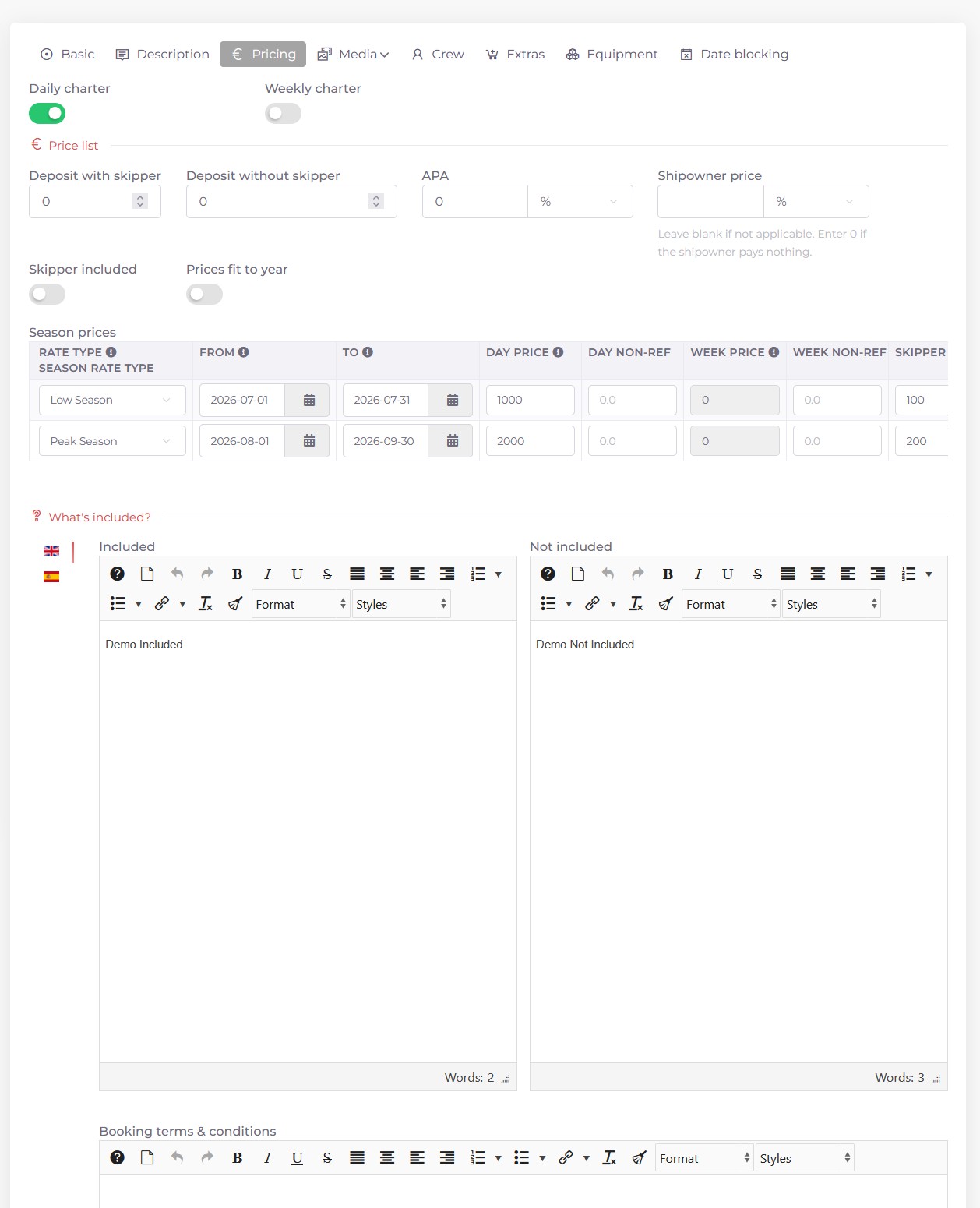Click info icon next to DAY PRICE

558,352
